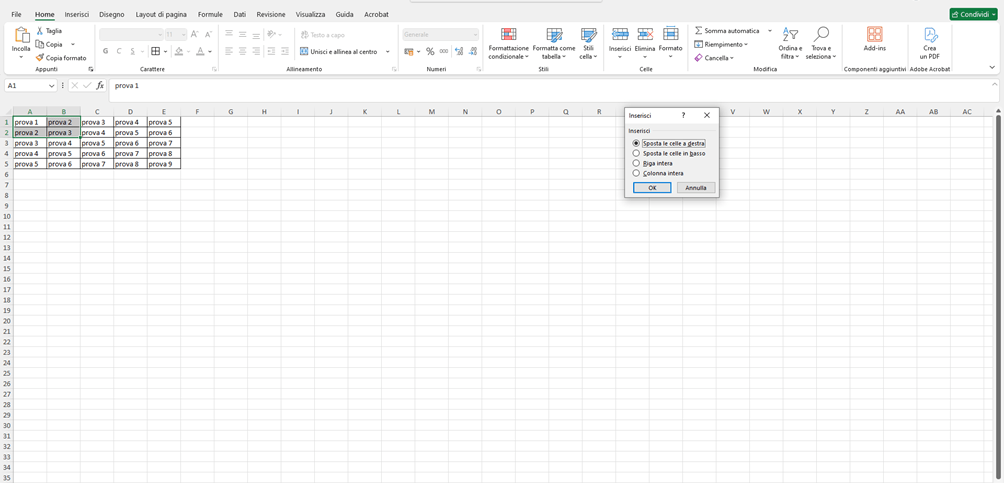Switch to the Layout di pagina tab
The height and width of the screenshot is (483, 1004).
[161, 15]
